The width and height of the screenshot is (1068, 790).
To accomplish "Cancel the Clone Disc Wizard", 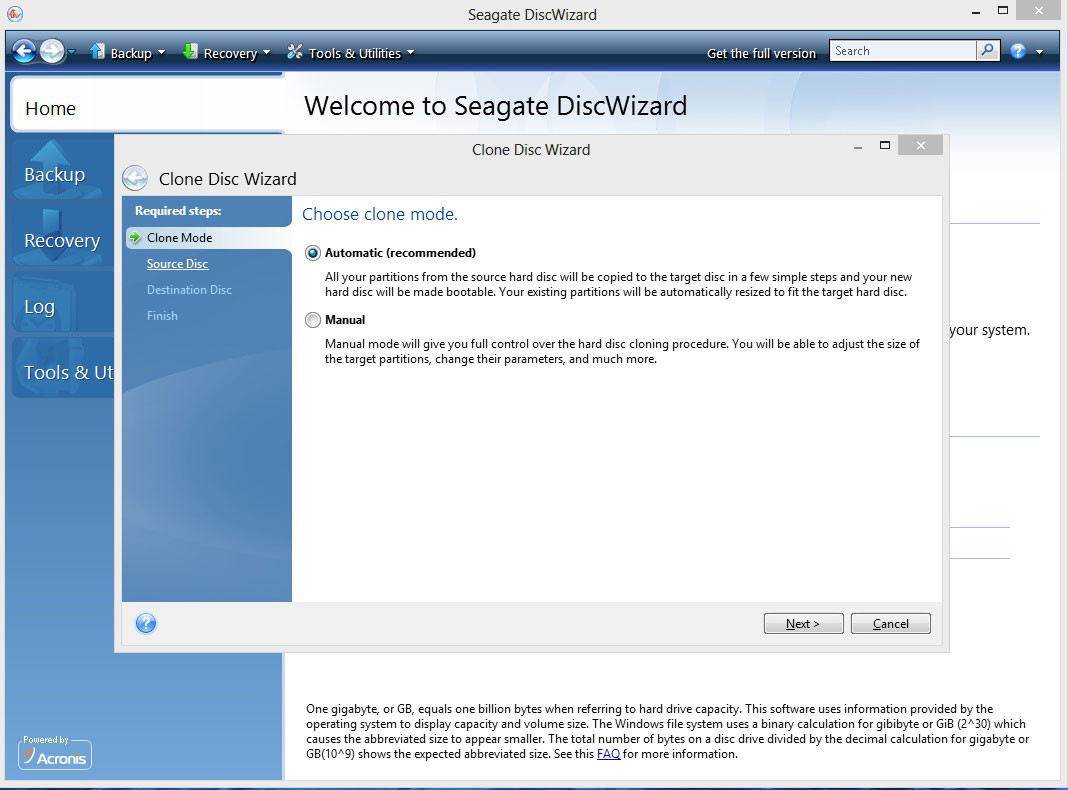I will (x=890, y=624).
